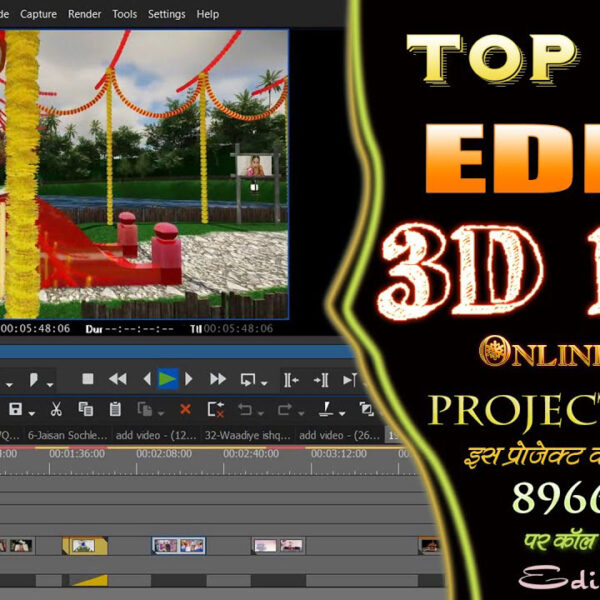
Task: Switch to the 6-Jaisan Sochle sequence tab
Action: point(67,435)
